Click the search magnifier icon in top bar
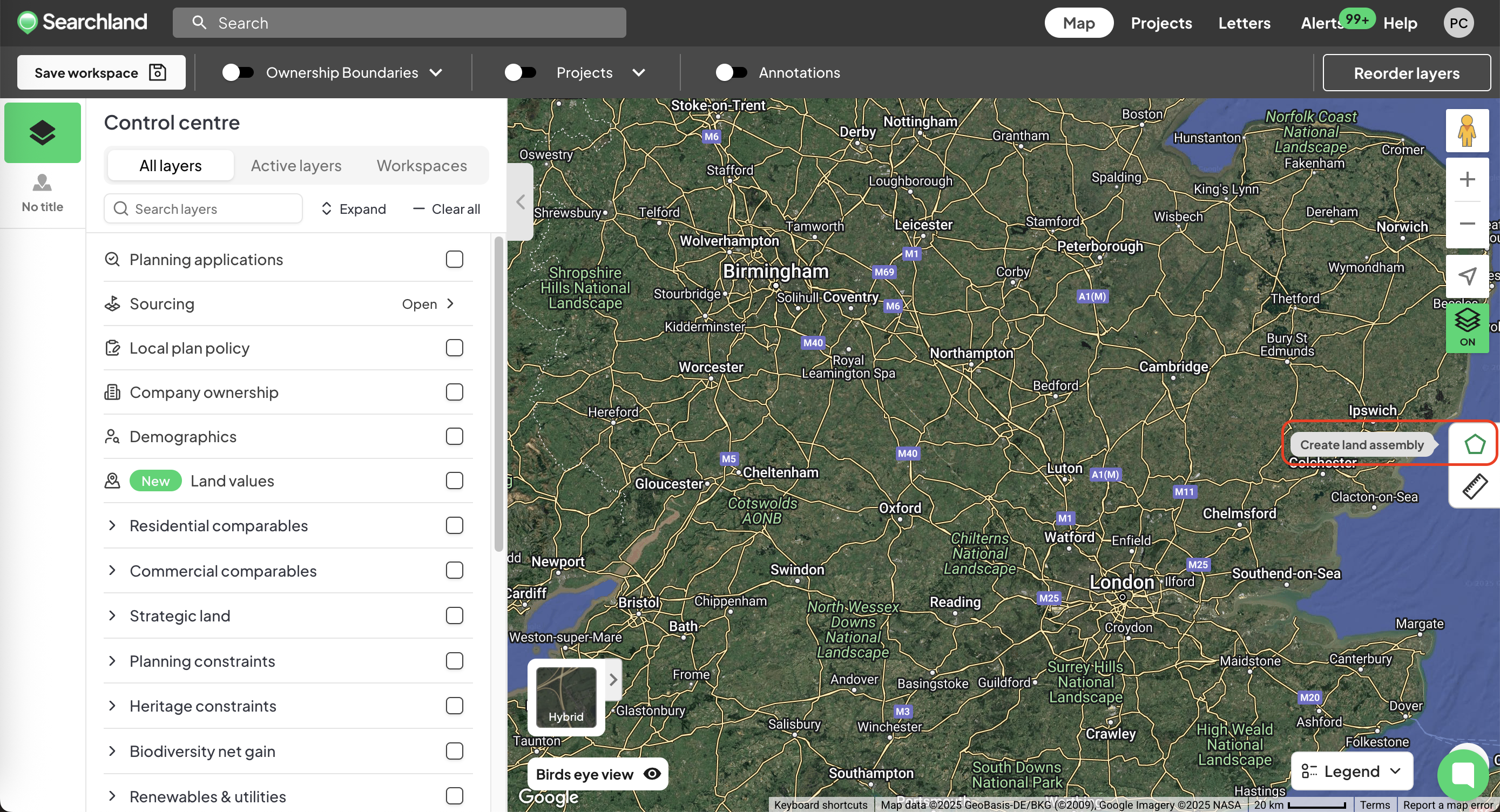Image resolution: width=1500 pixels, height=812 pixels. (199, 23)
